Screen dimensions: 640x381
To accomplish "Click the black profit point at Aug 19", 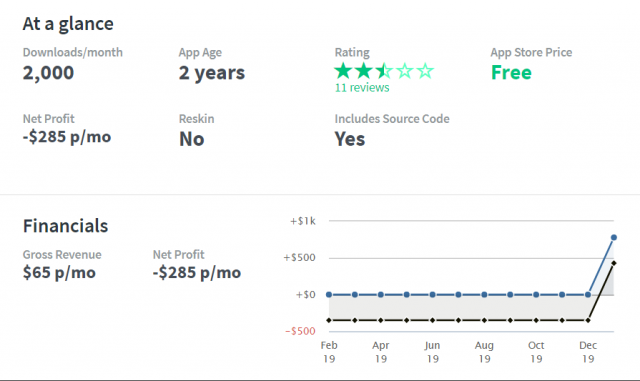I will point(484,320).
